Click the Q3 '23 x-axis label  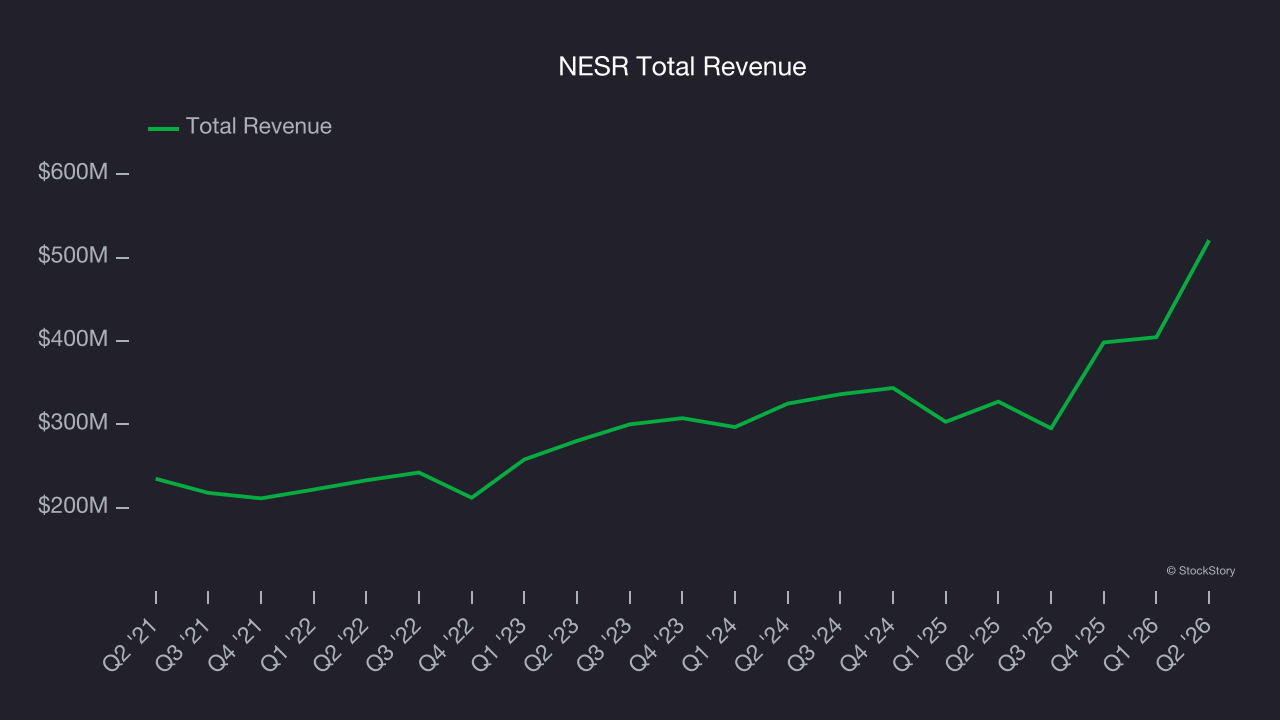point(607,643)
